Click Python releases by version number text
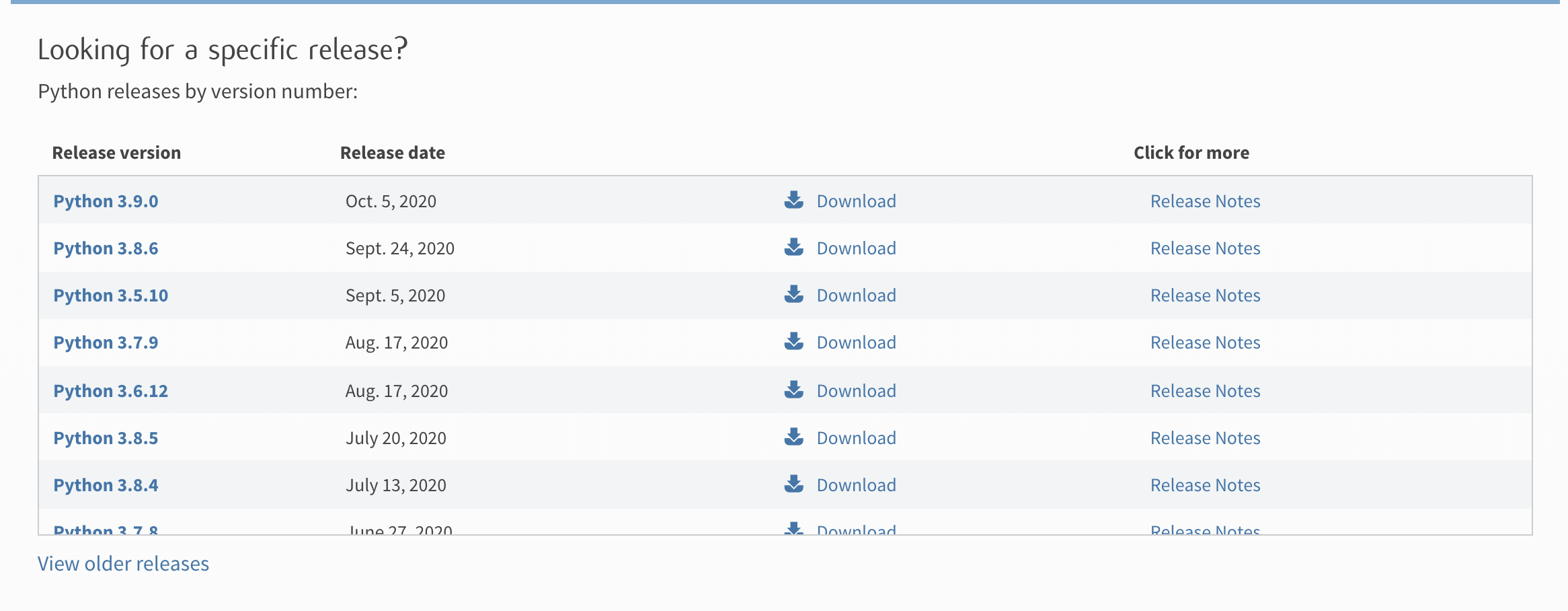The height and width of the screenshot is (611, 1568). (x=198, y=92)
